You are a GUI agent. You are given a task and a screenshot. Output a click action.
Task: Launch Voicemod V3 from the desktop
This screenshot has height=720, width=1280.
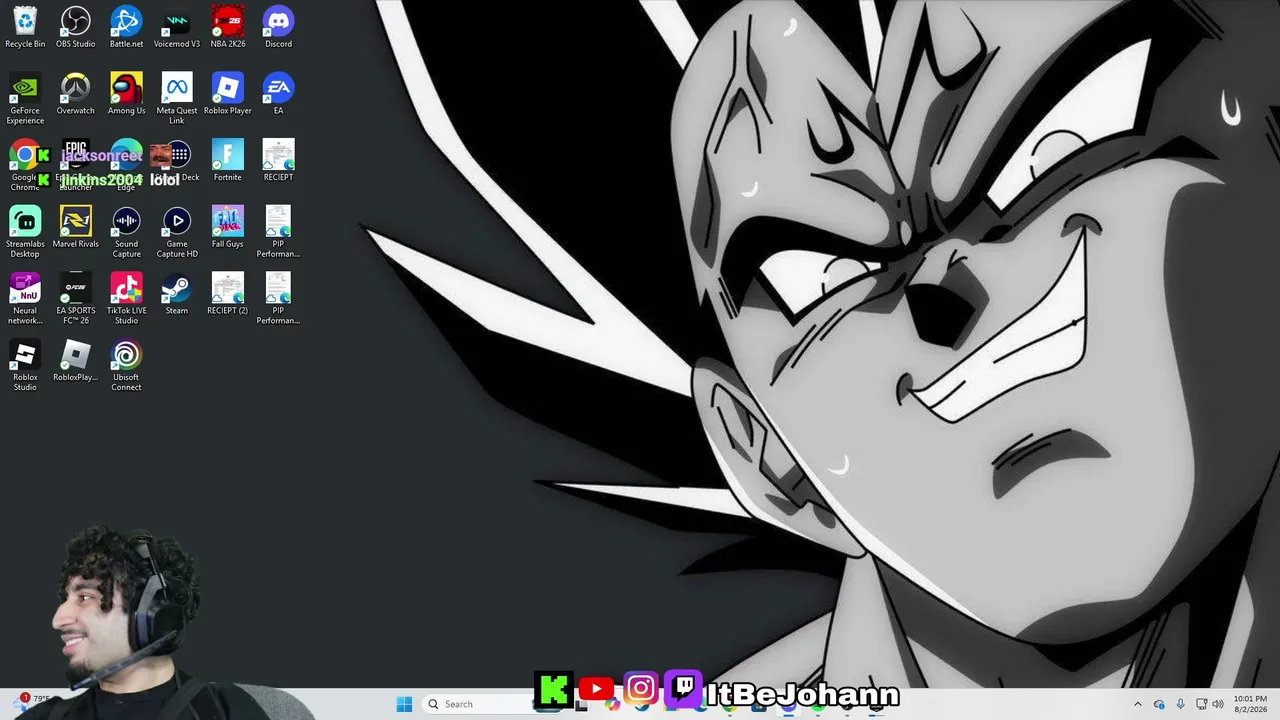point(177,27)
